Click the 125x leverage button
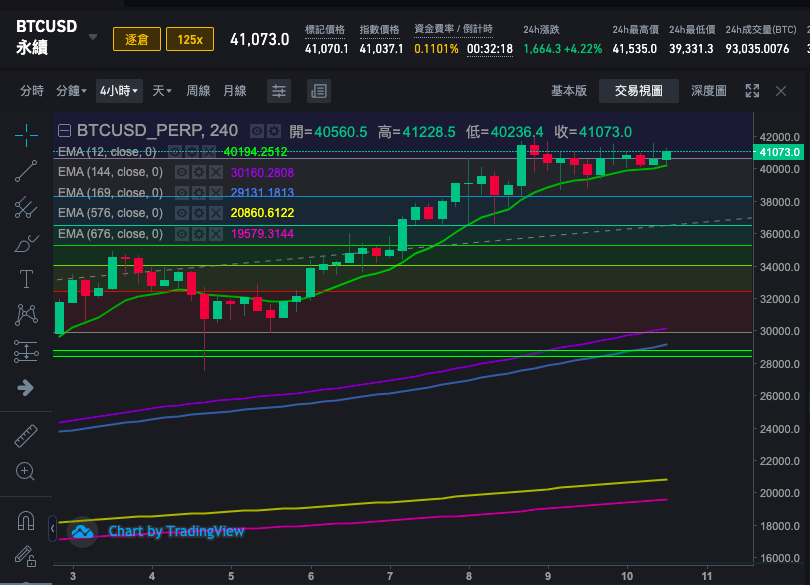The height and width of the screenshot is (585, 810). pos(190,38)
